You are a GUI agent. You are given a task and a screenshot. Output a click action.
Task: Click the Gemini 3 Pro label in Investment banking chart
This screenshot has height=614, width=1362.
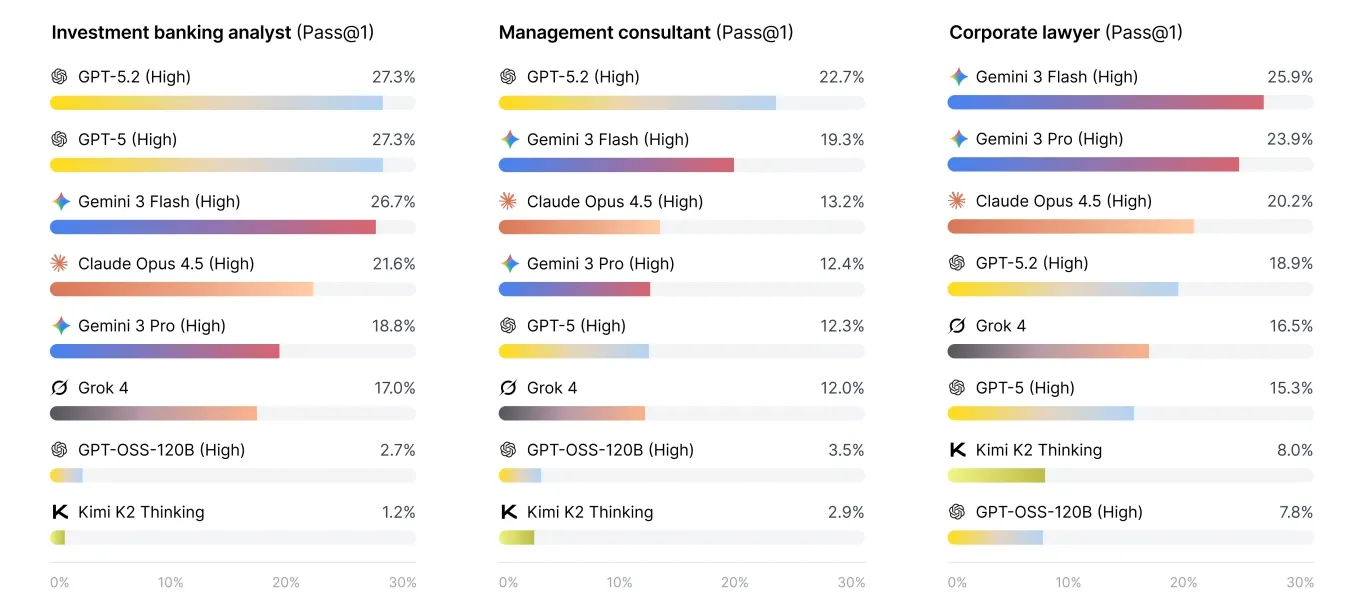152,326
